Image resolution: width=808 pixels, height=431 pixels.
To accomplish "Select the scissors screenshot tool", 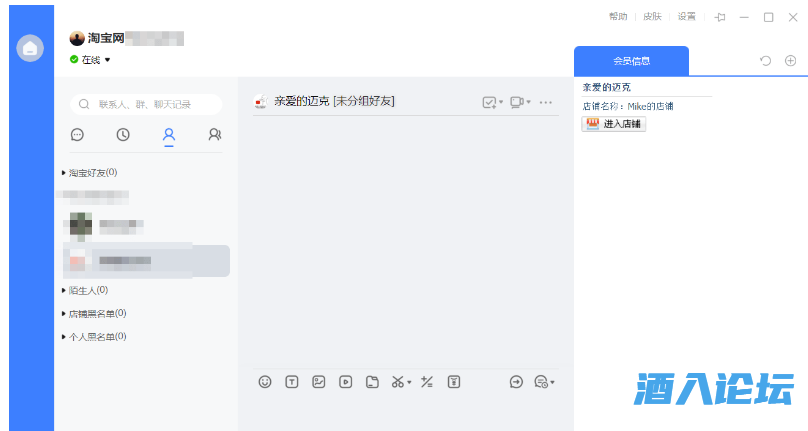I will point(397,381).
